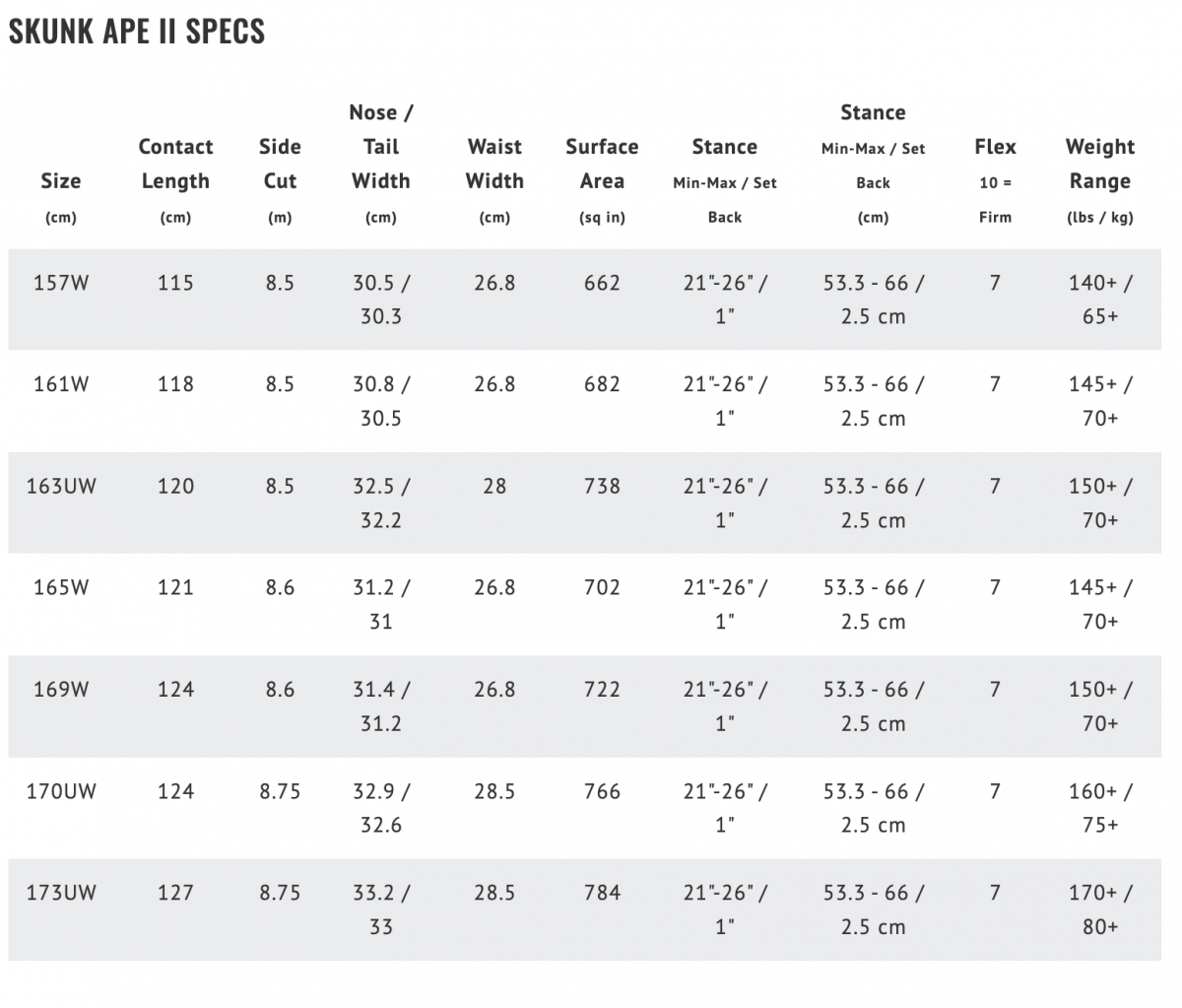1182x1008 pixels.
Task: Select the 157W size row
Action: click(584, 300)
